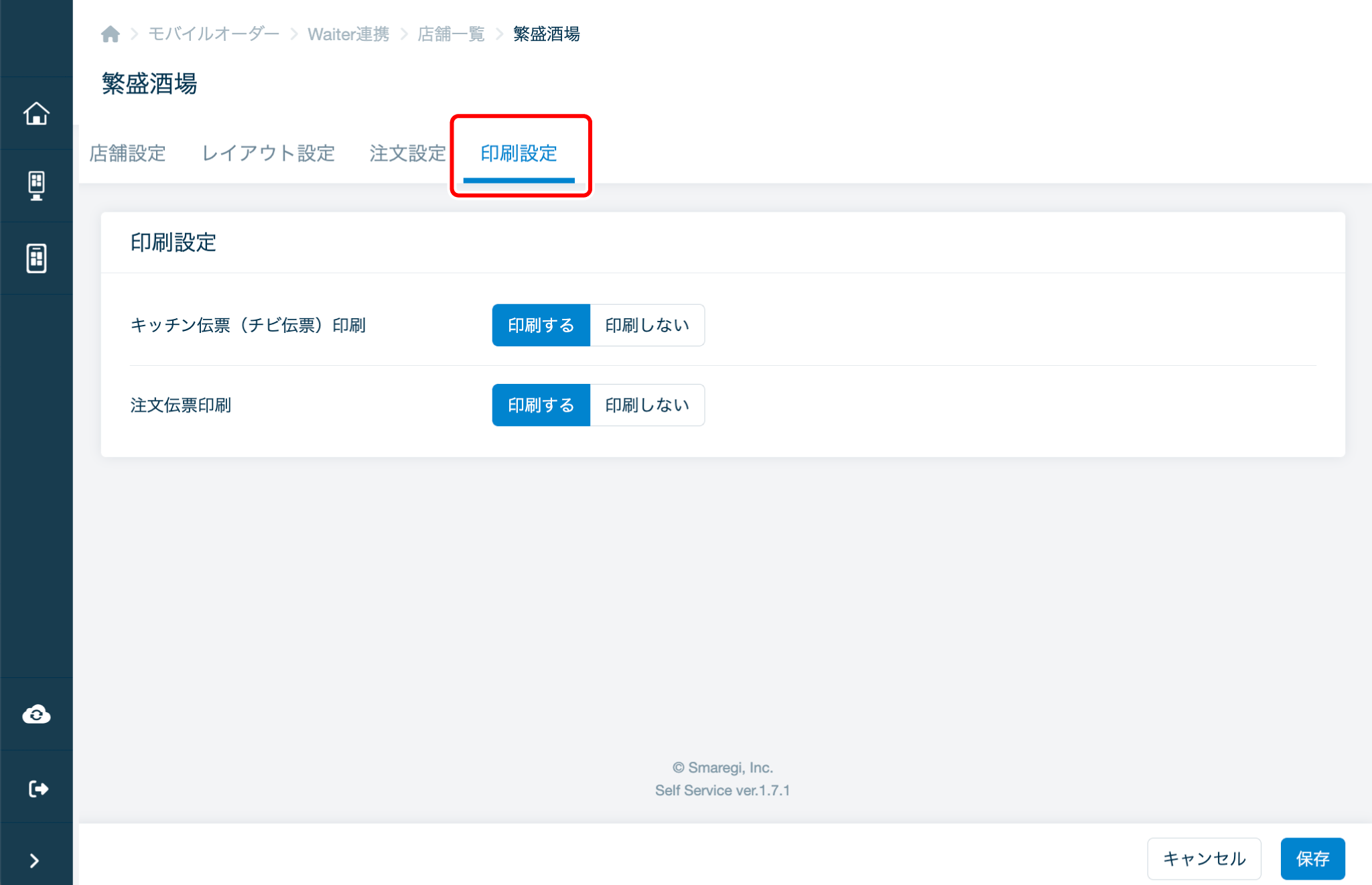Disable キッチン伝票 printing with 印刷しない

[x=646, y=325]
